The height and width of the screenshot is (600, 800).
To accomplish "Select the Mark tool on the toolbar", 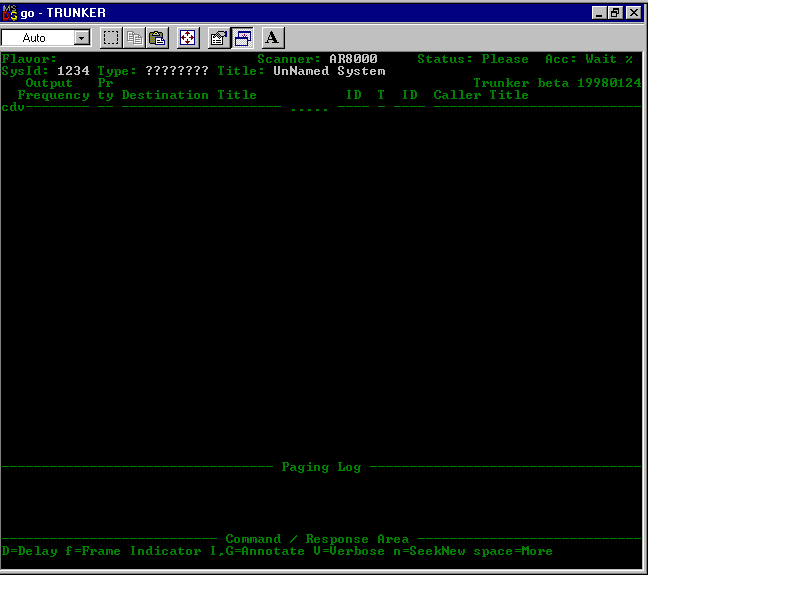I will click(x=110, y=37).
